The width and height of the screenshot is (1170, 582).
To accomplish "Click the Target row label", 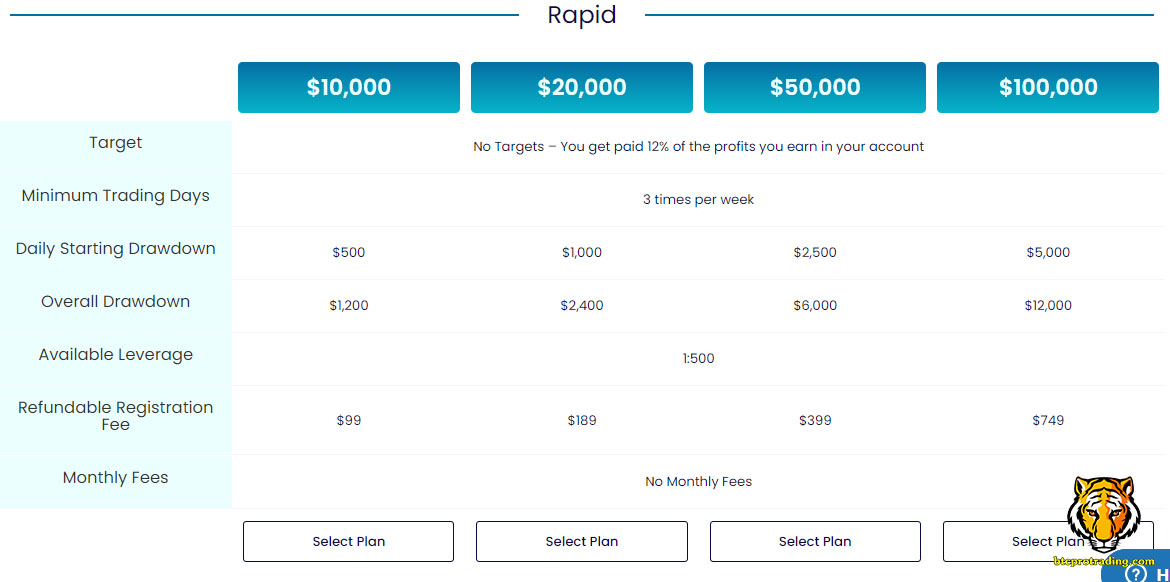I will pyautogui.click(x=116, y=143).
